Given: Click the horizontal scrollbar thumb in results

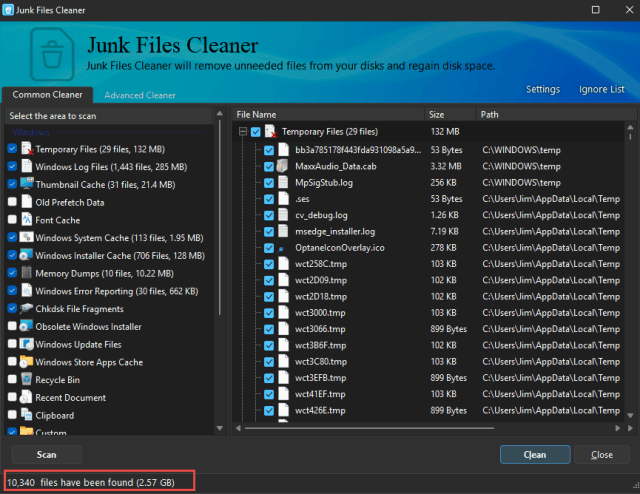Looking at the screenshot, I should pyautogui.click(x=369, y=428).
